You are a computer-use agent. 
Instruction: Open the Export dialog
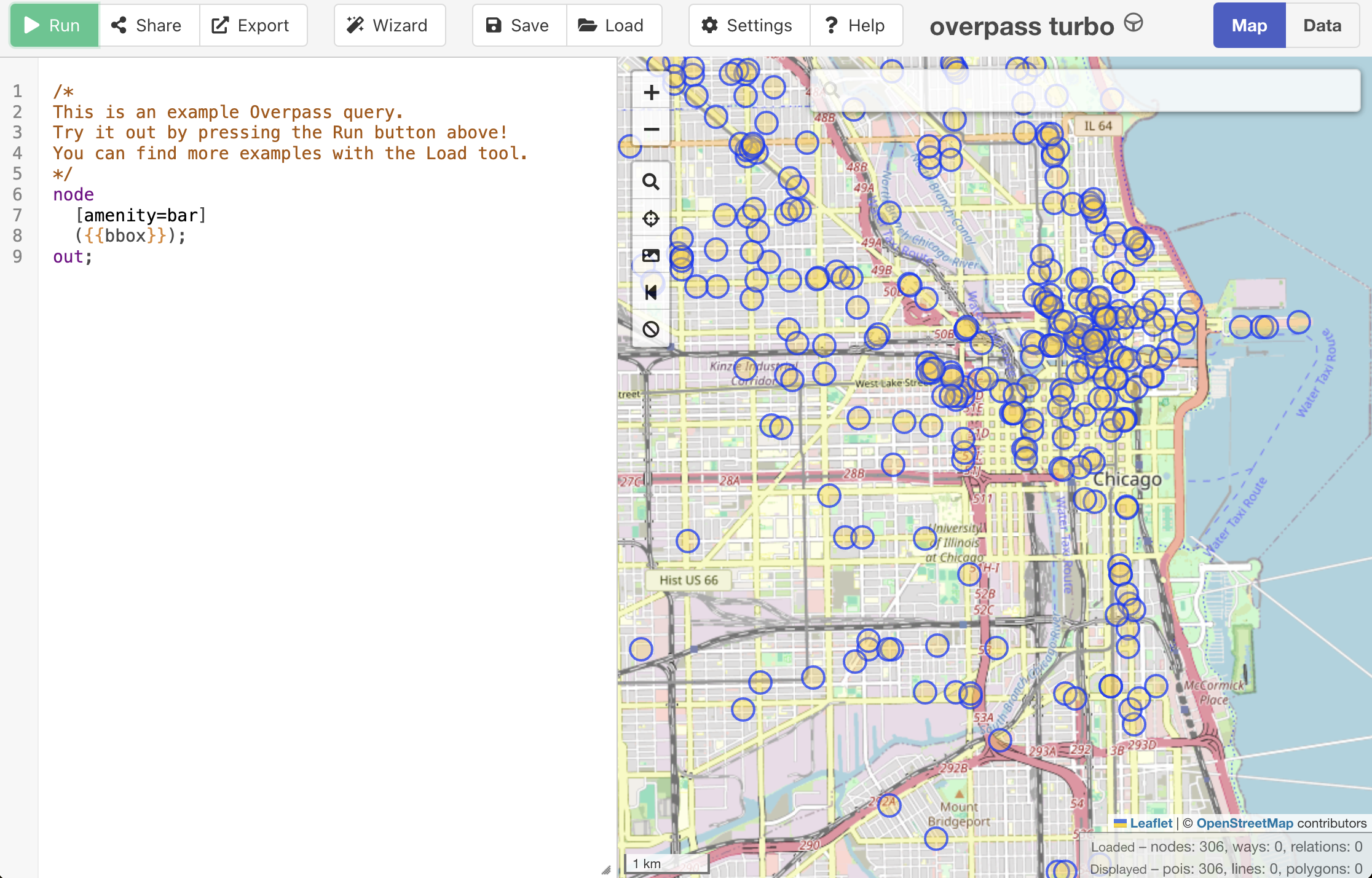click(253, 25)
